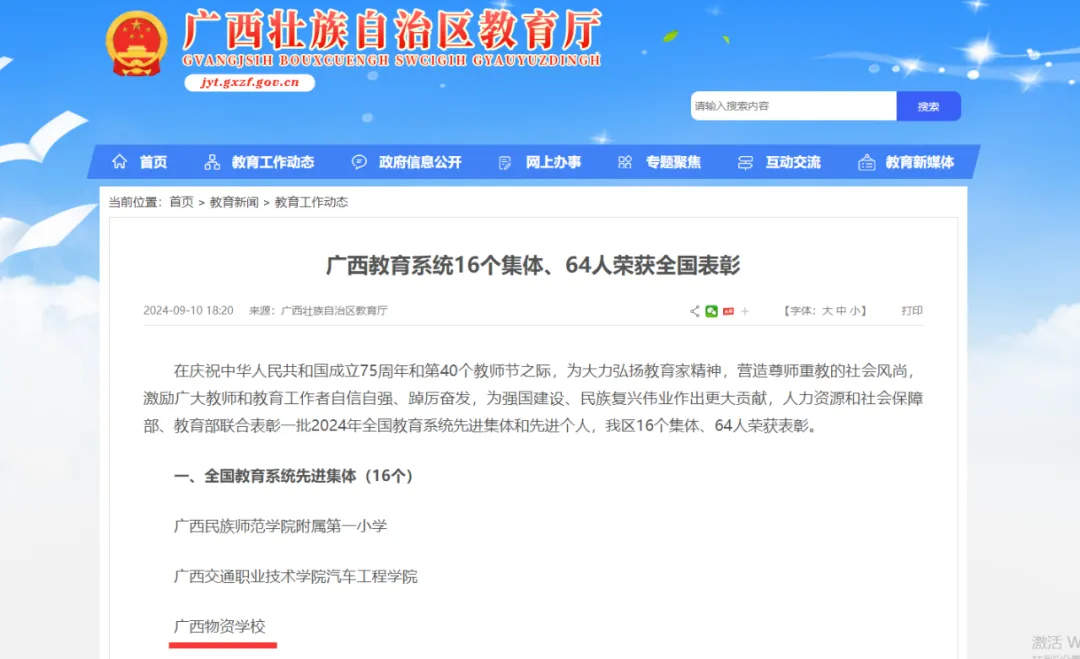Click the 搜索 search button
This screenshot has width=1080, height=659.
[x=928, y=106]
